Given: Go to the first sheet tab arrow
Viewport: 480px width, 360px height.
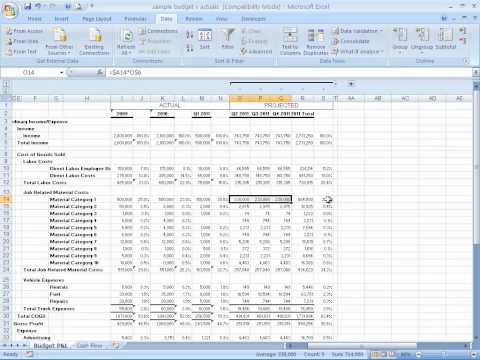Looking at the screenshot, I should point(4,346).
